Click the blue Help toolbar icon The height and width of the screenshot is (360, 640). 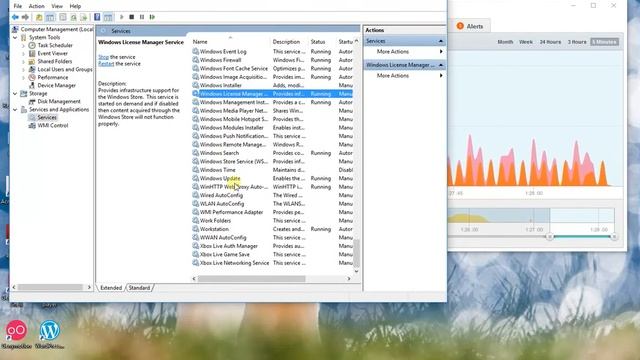97,17
